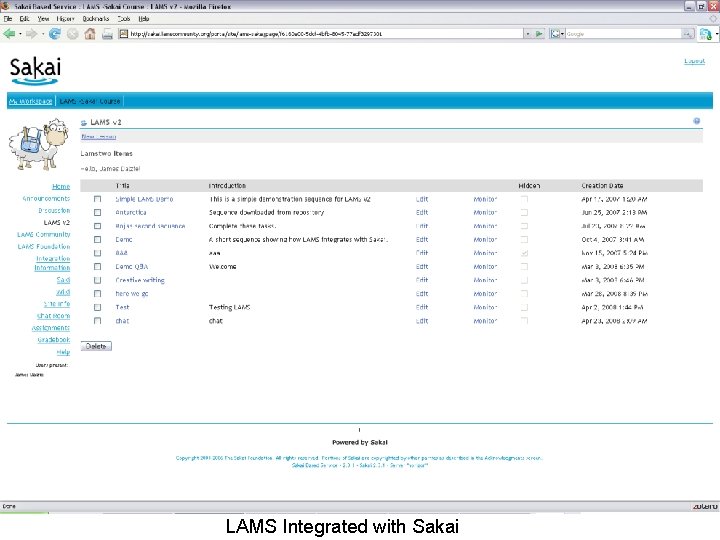Check the box for Test row
720x540 pixels.
pos(97,307)
